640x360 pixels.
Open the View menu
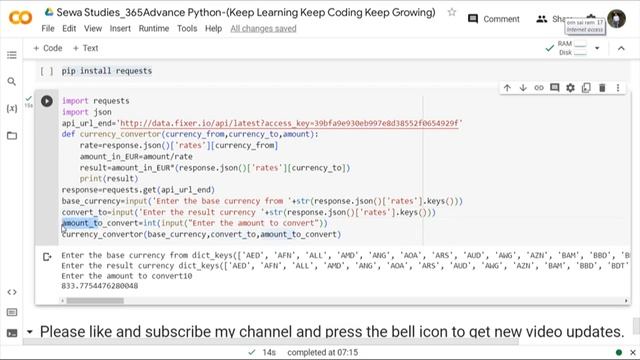click(x=93, y=29)
